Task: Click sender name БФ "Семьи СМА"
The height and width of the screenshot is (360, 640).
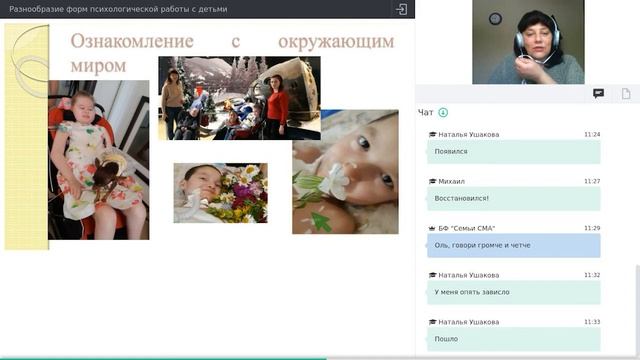Action: [467, 228]
